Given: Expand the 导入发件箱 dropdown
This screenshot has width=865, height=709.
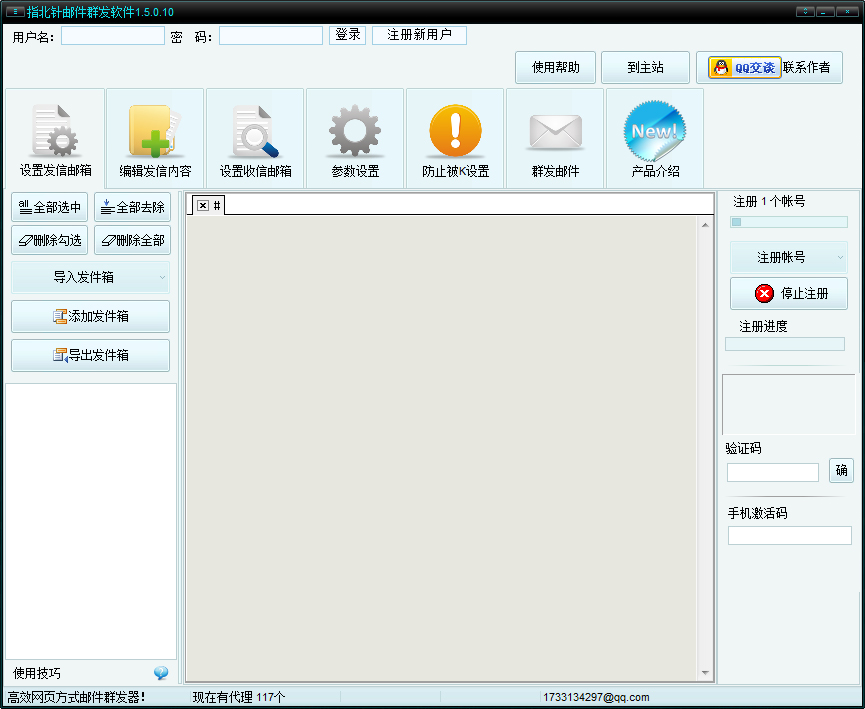Looking at the screenshot, I should point(162,277).
